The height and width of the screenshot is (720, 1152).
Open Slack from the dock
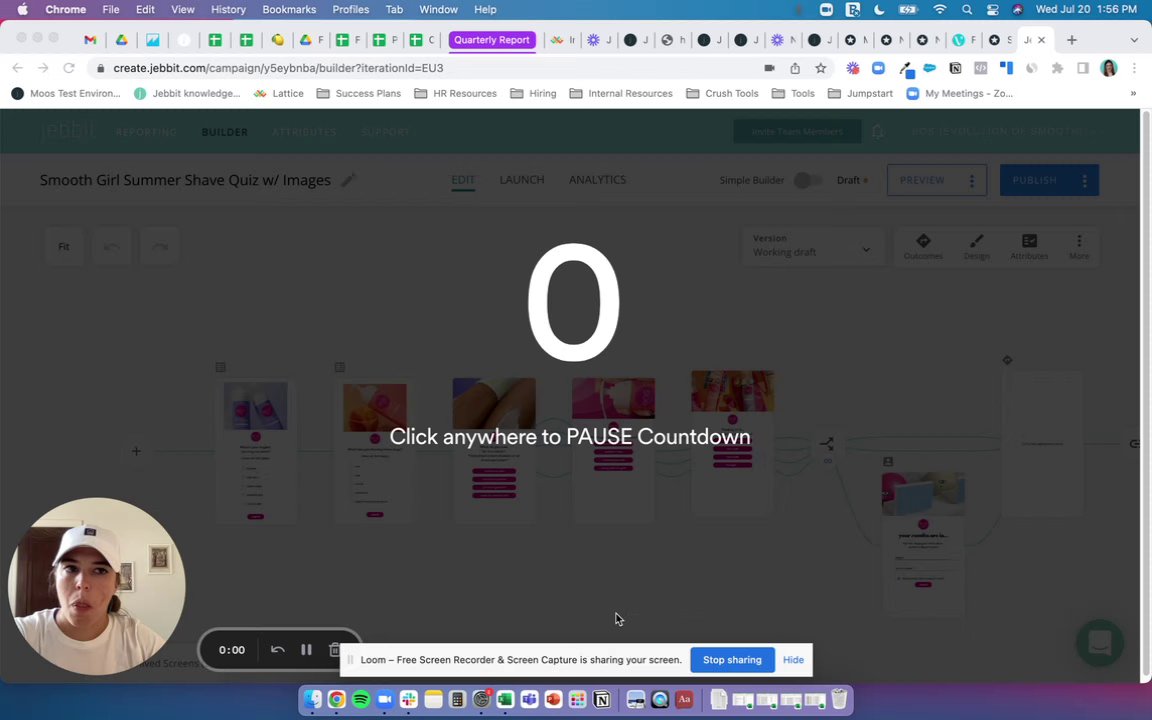[x=408, y=699]
